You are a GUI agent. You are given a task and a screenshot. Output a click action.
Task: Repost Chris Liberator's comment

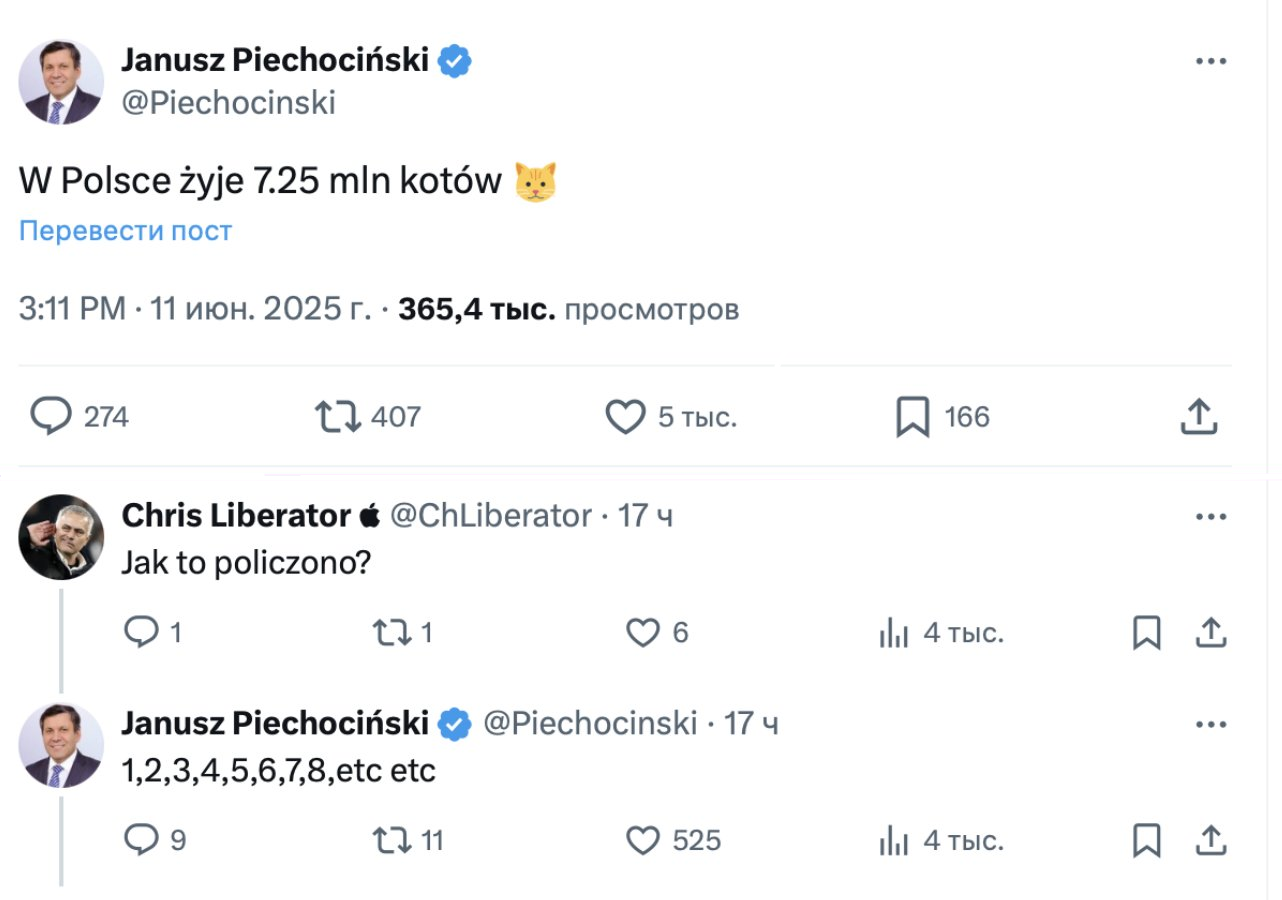391,632
